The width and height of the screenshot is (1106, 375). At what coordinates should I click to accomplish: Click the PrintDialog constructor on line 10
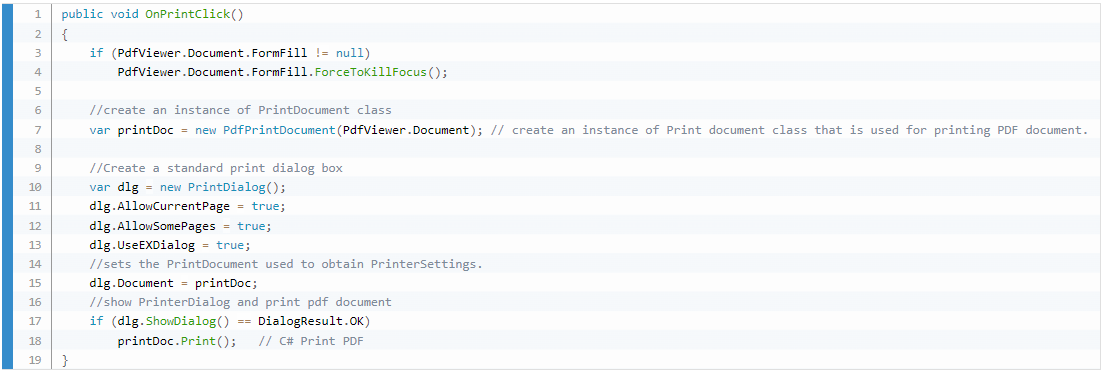226,187
